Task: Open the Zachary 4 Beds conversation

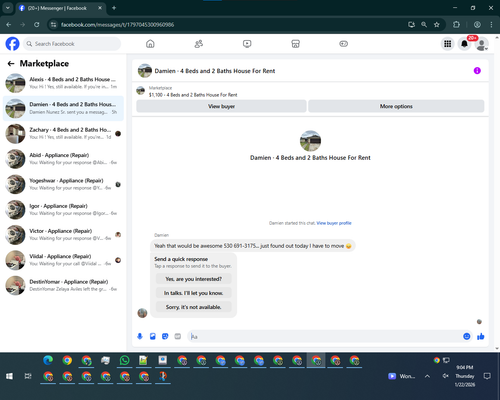Action: pos(63,134)
